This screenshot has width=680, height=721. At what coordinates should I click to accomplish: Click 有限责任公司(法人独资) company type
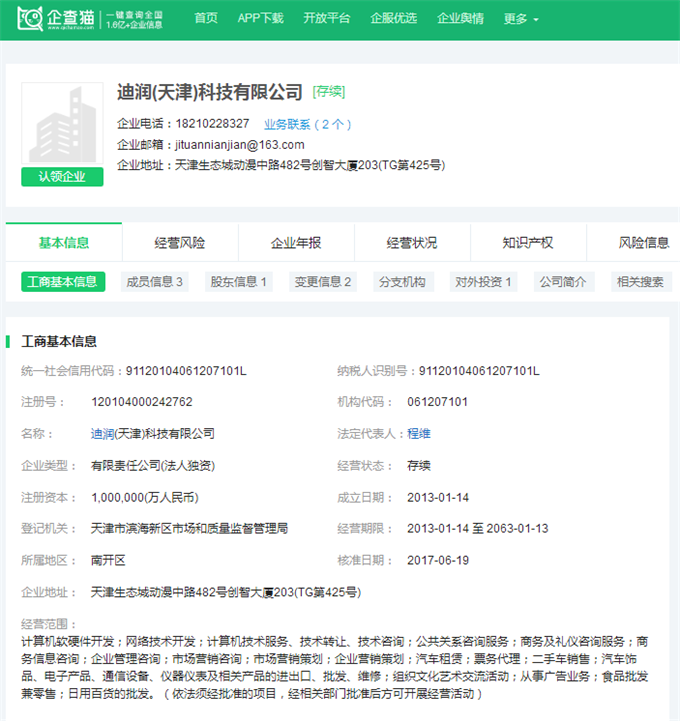(153, 465)
